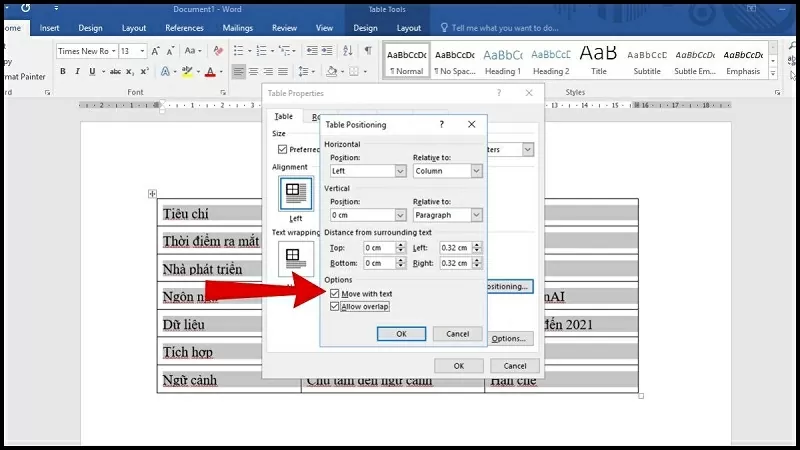Click the Center alignment icon
Image resolution: width=800 pixels, height=450 pixels.
[254, 72]
